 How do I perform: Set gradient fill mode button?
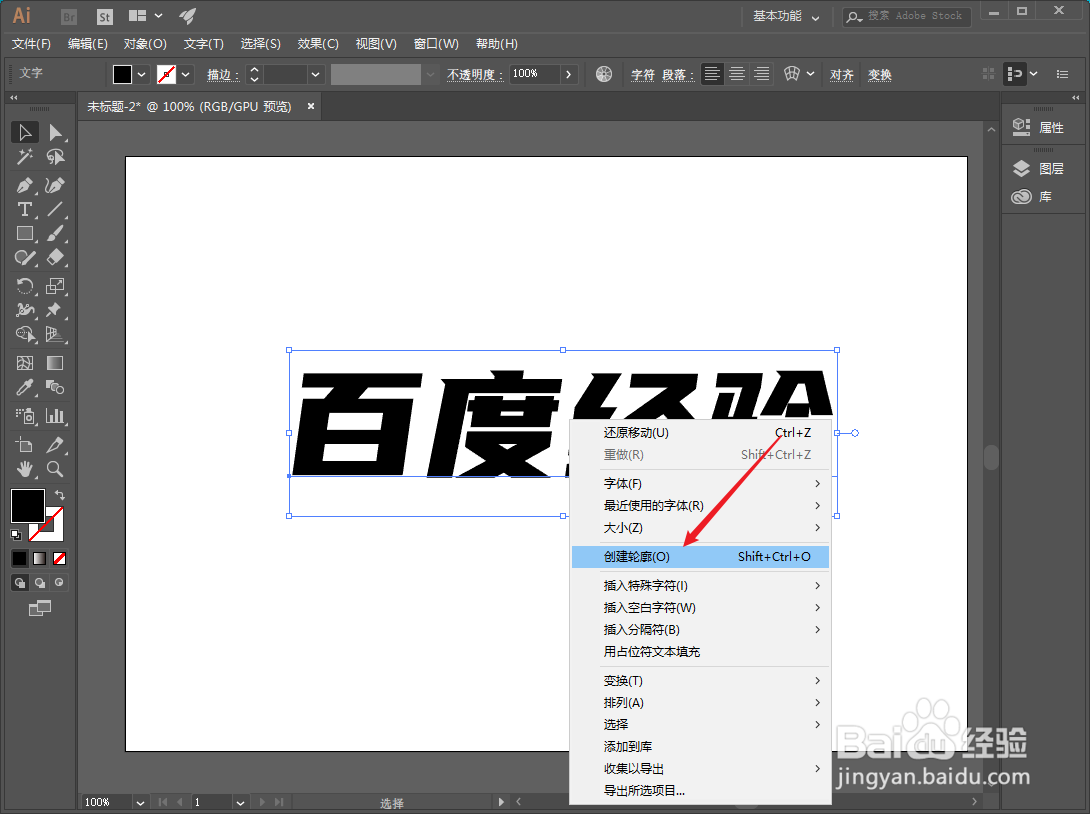pyautogui.click(x=40, y=558)
